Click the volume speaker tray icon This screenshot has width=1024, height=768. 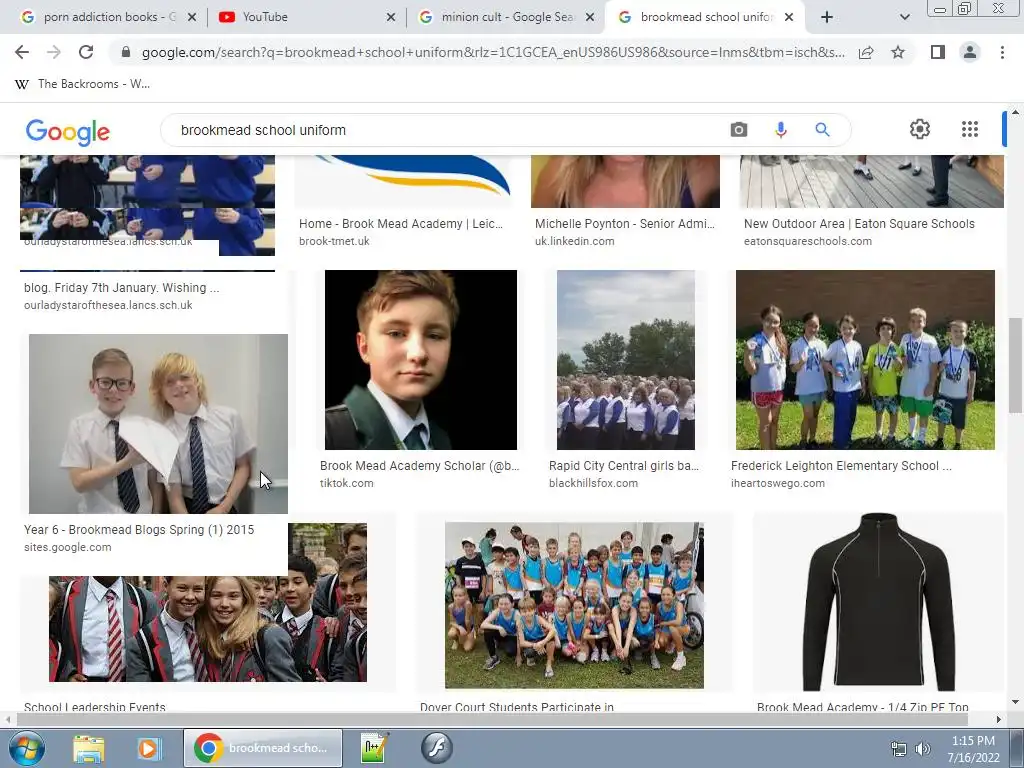coord(923,749)
